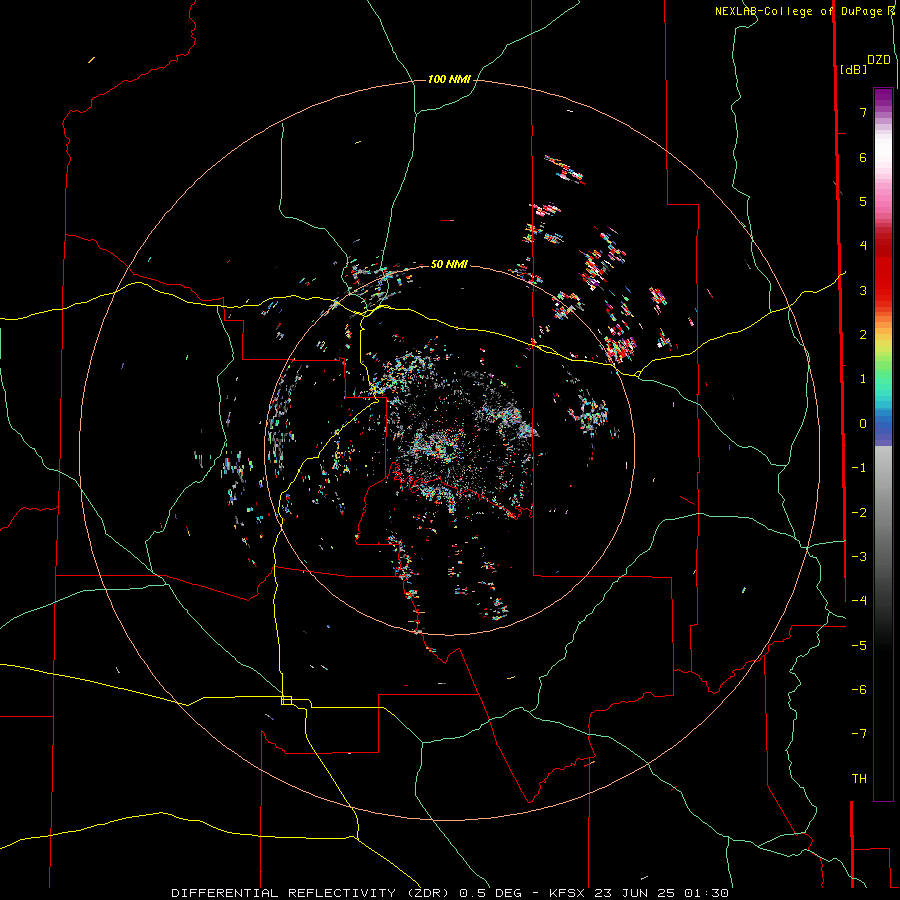
Task: Click the TH threshold label on color scale
Action: [x=859, y=779]
